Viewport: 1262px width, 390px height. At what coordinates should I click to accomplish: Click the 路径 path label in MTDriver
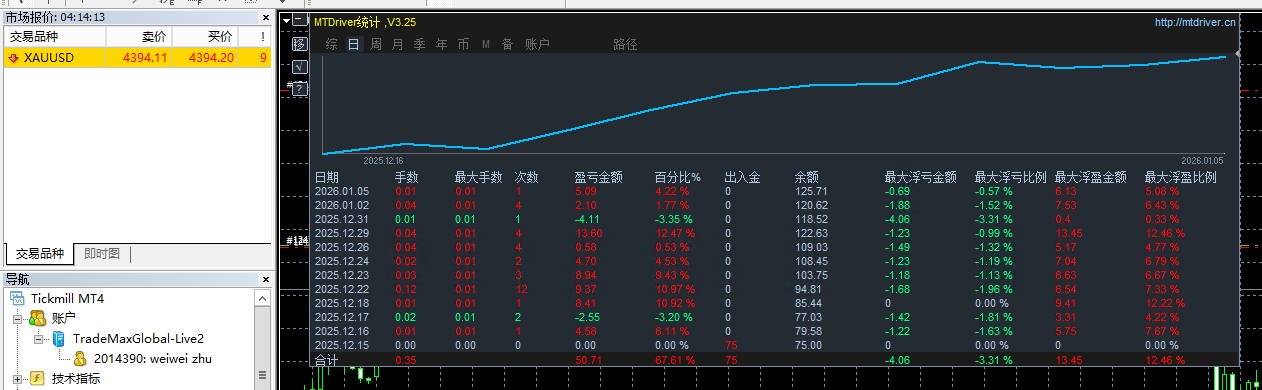(x=625, y=44)
